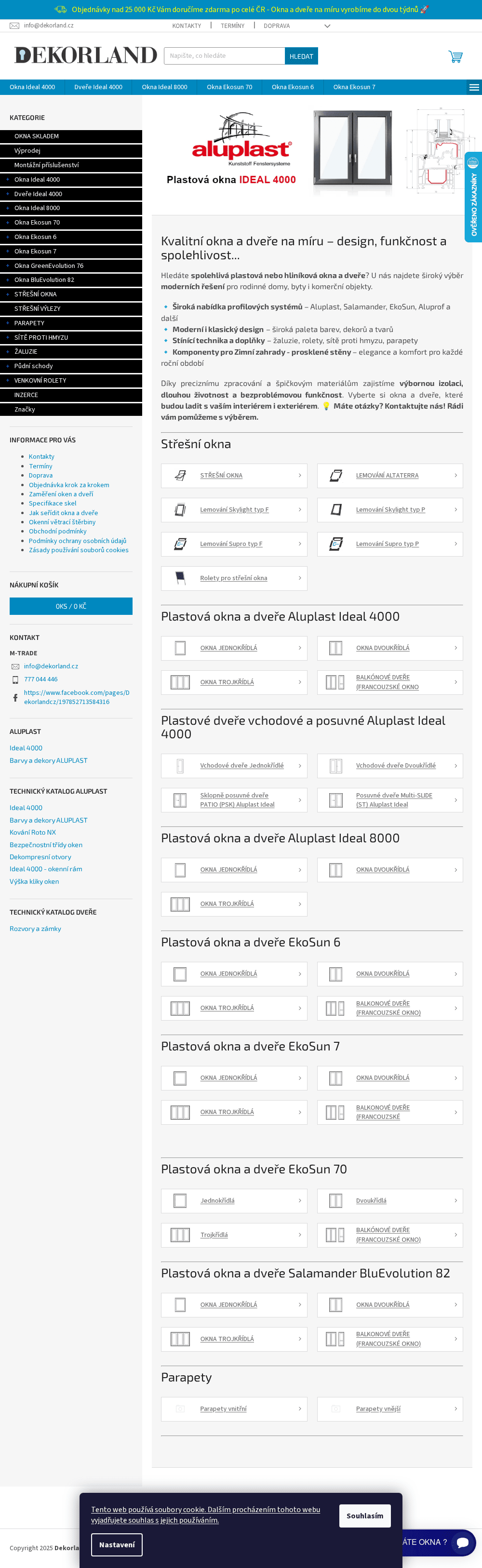Click the hamburger menu icon in navigation bar
Screen dimensions: 482x1568
pyautogui.click(x=473, y=87)
